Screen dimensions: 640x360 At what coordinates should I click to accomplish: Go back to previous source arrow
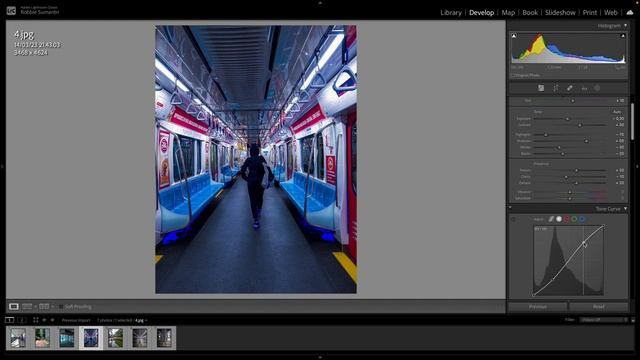(x=44, y=320)
